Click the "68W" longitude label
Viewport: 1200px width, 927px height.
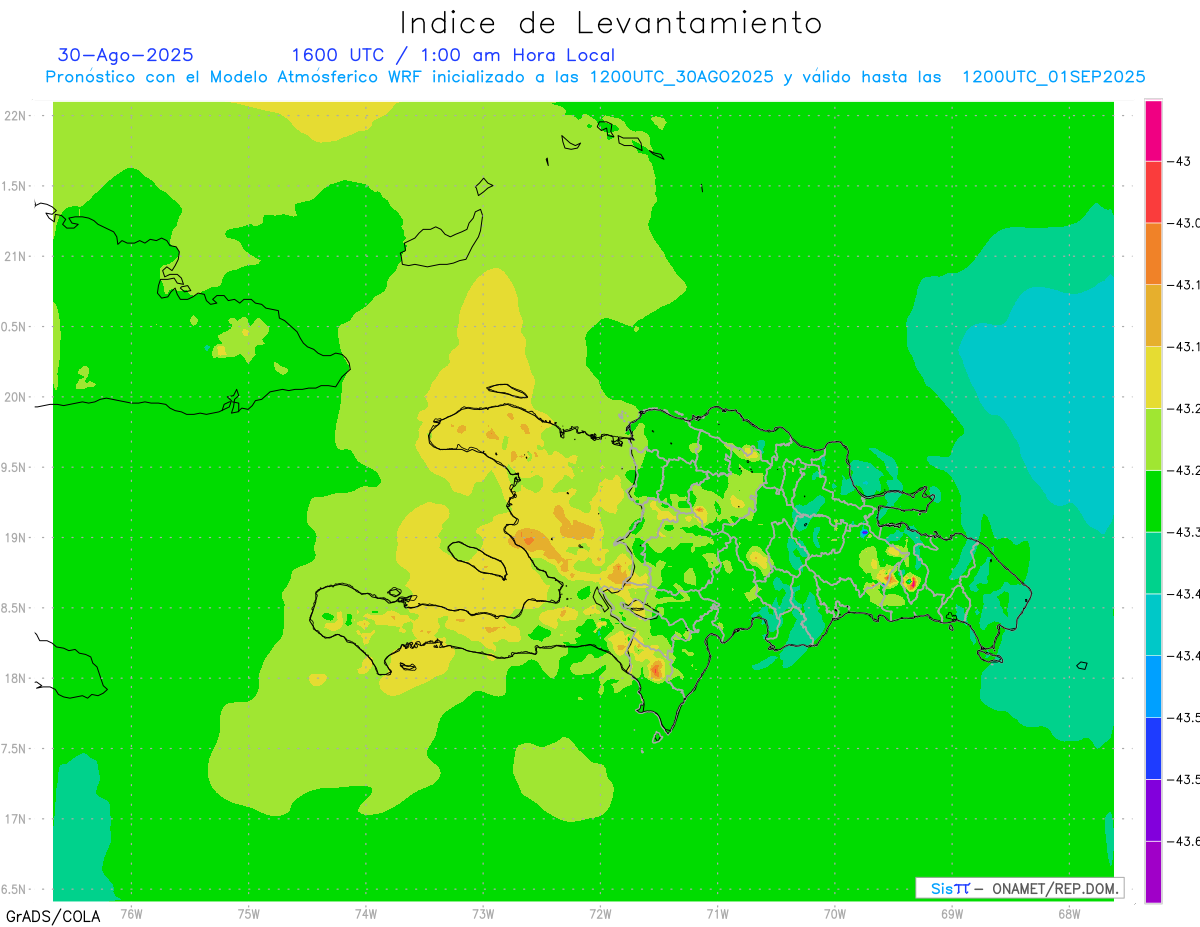[1069, 913]
